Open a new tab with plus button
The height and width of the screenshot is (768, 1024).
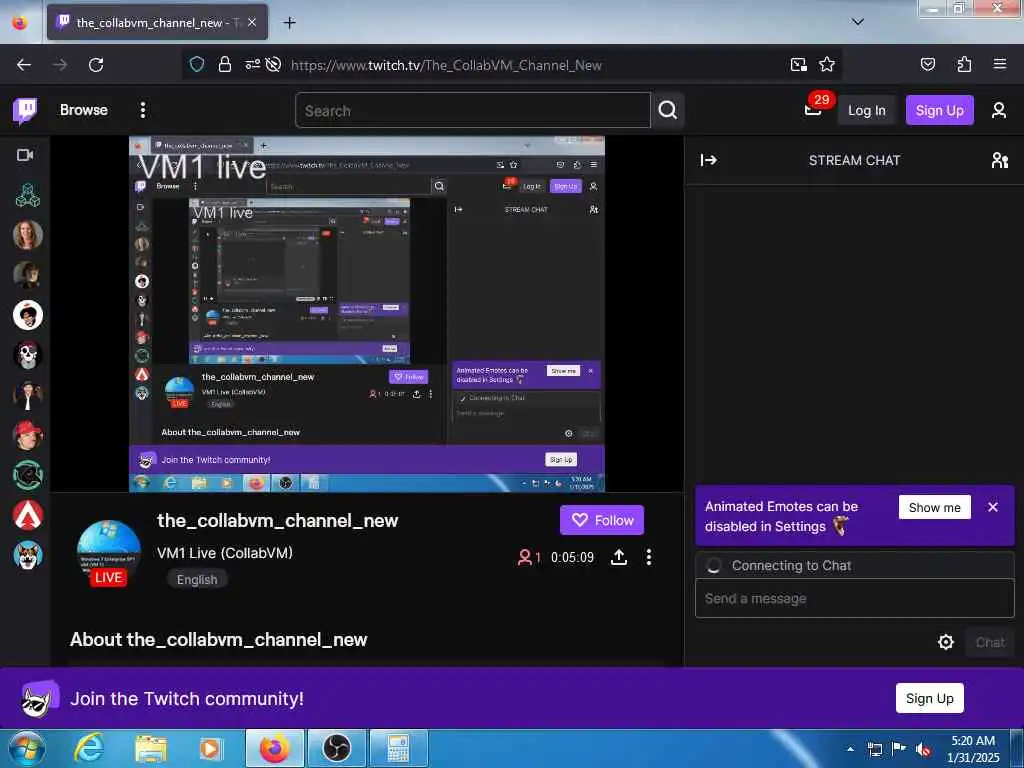click(289, 23)
